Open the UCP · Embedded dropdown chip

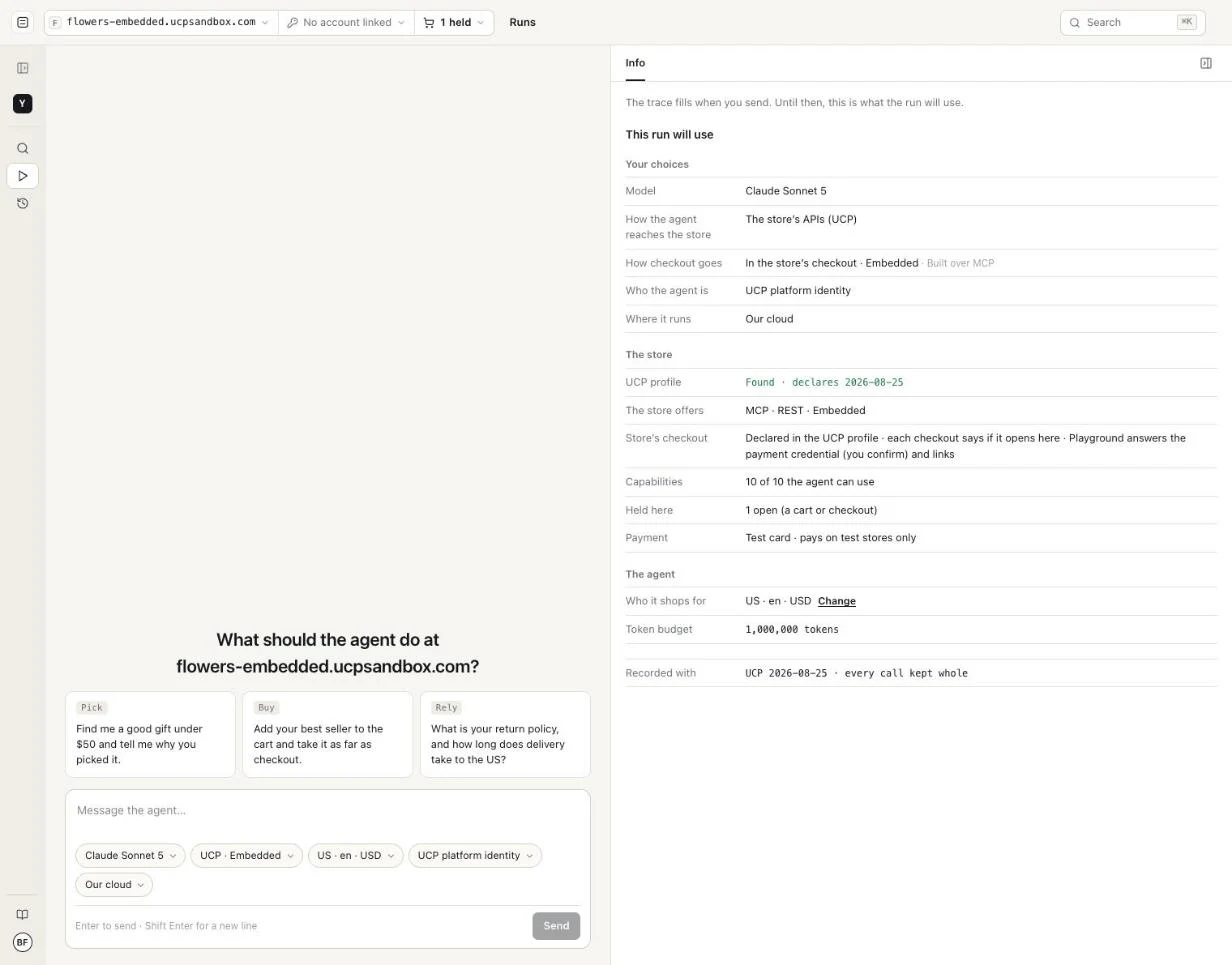[246, 855]
